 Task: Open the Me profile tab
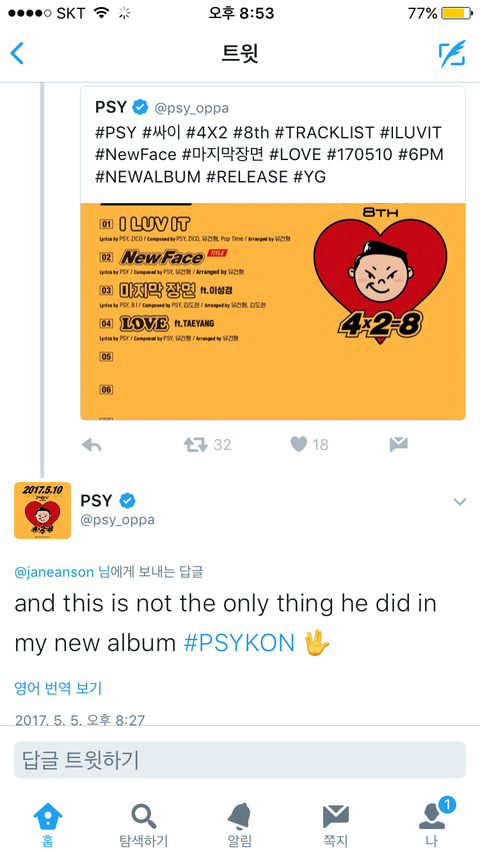click(432, 825)
